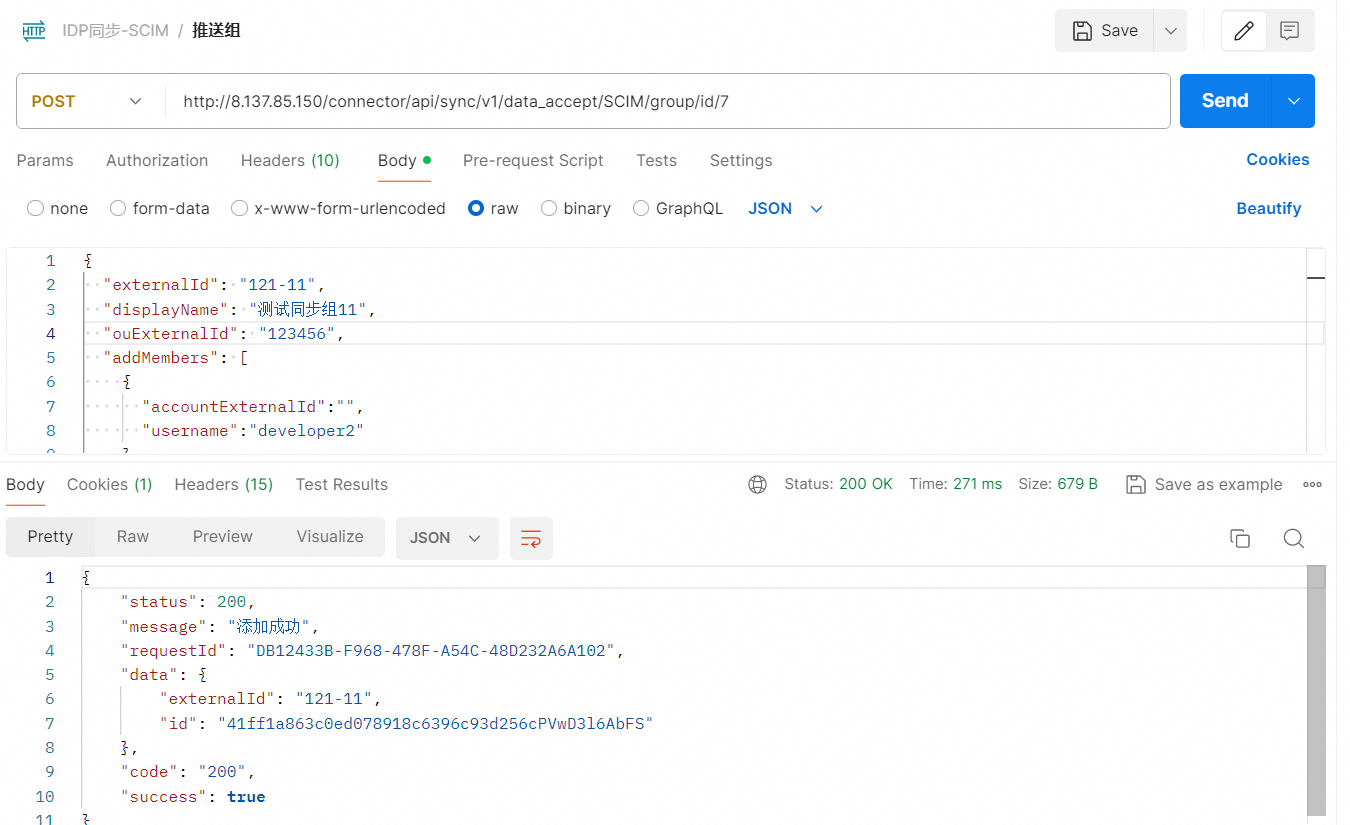
Task: Click the HTTP request icon
Action: (x=33, y=30)
